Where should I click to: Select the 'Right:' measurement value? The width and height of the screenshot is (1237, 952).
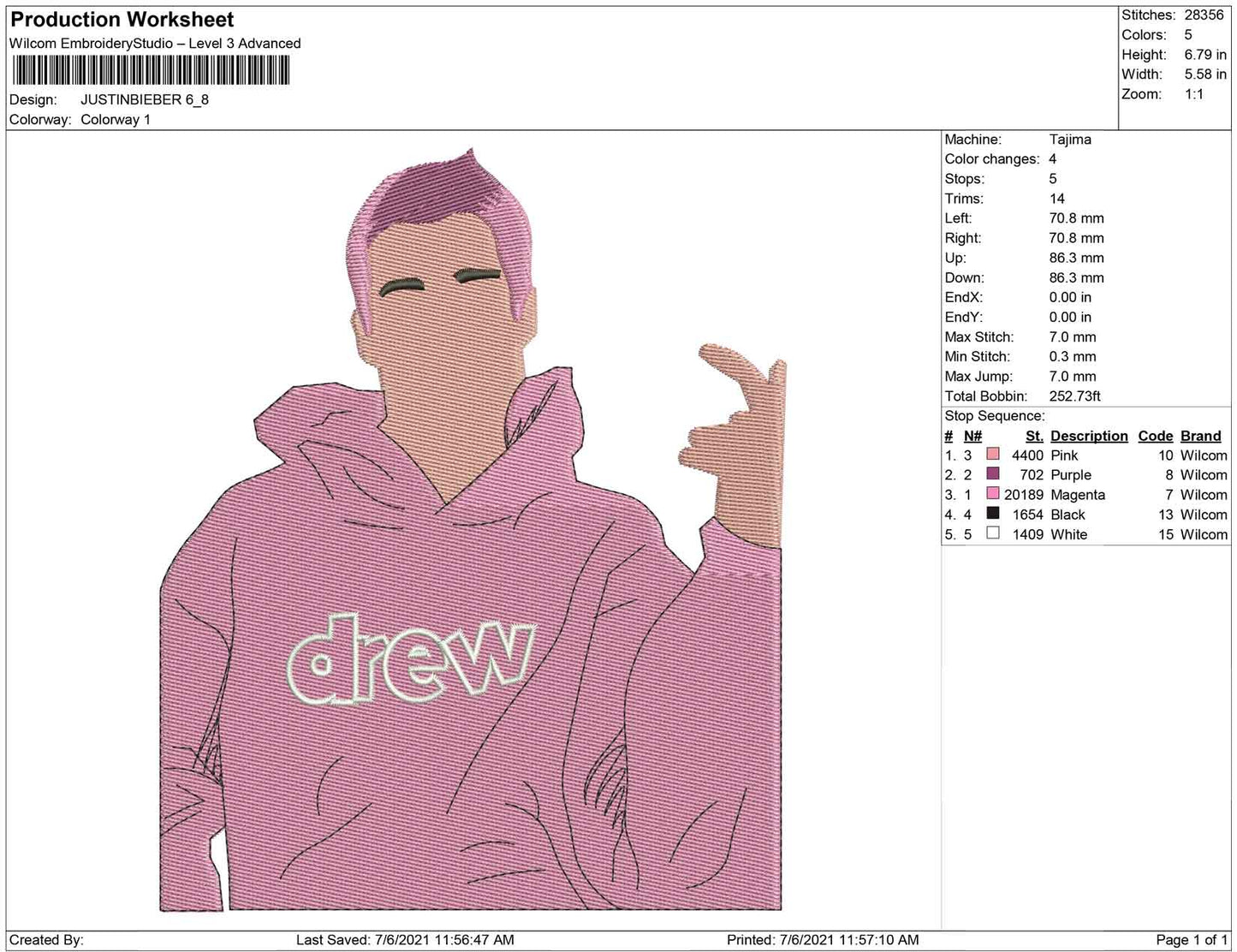[x=1077, y=238]
